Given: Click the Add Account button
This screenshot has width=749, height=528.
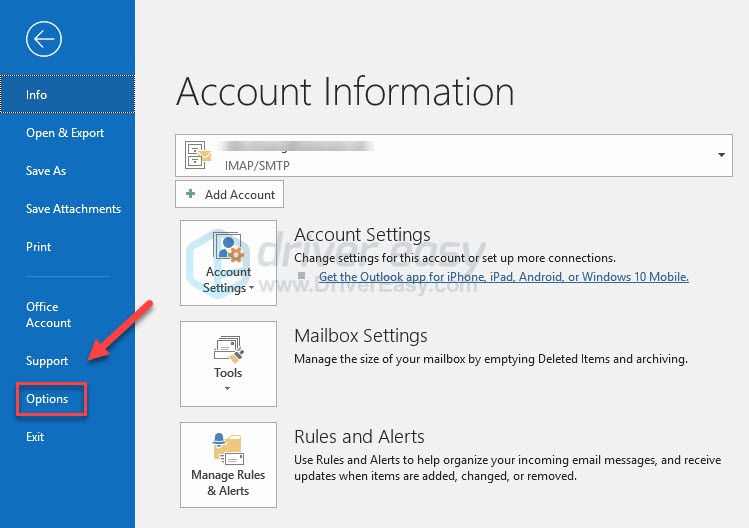Looking at the screenshot, I should [229, 194].
